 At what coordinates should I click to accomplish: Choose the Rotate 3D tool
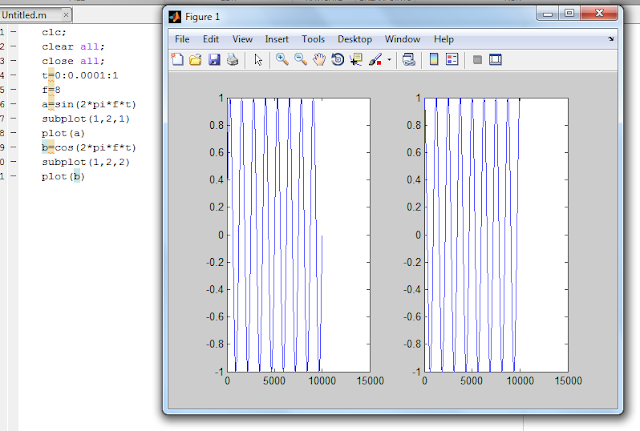click(x=338, y=60)
